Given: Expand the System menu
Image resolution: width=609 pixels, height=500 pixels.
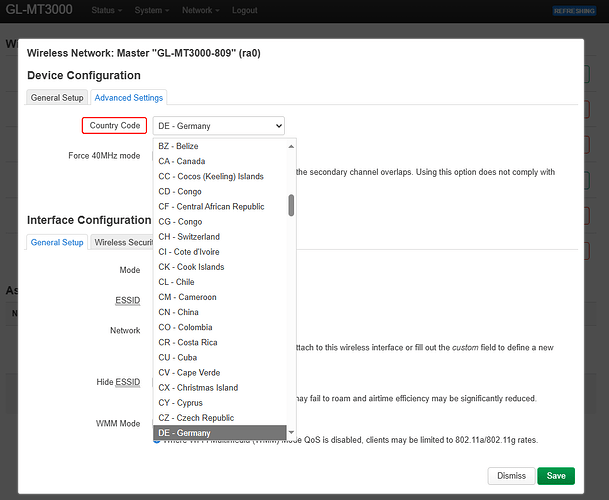Looking at the screenshot, I should pyautogui.click(x=151, y=10).
